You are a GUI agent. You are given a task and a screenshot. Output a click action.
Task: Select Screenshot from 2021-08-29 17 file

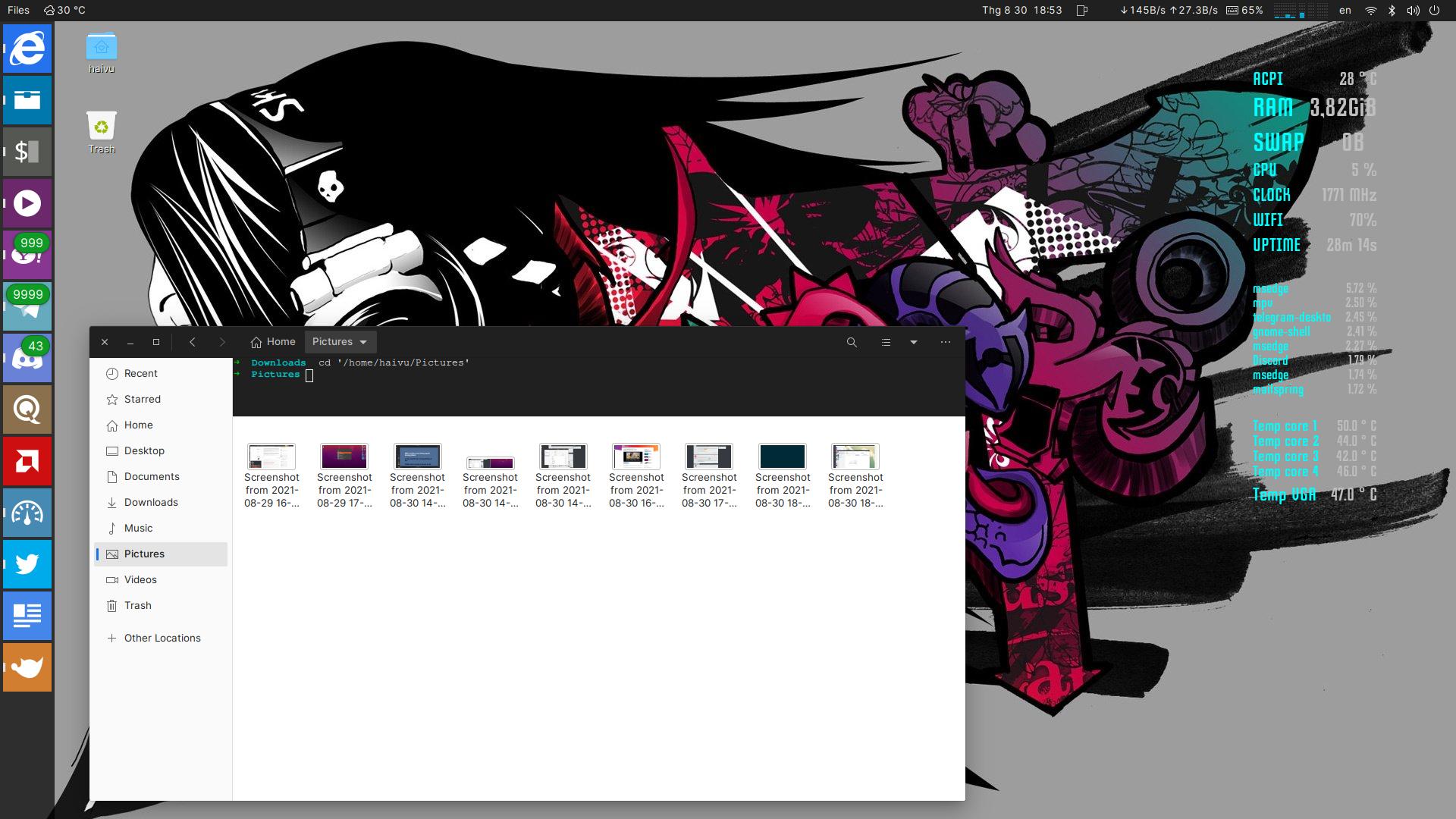(344, 475)
